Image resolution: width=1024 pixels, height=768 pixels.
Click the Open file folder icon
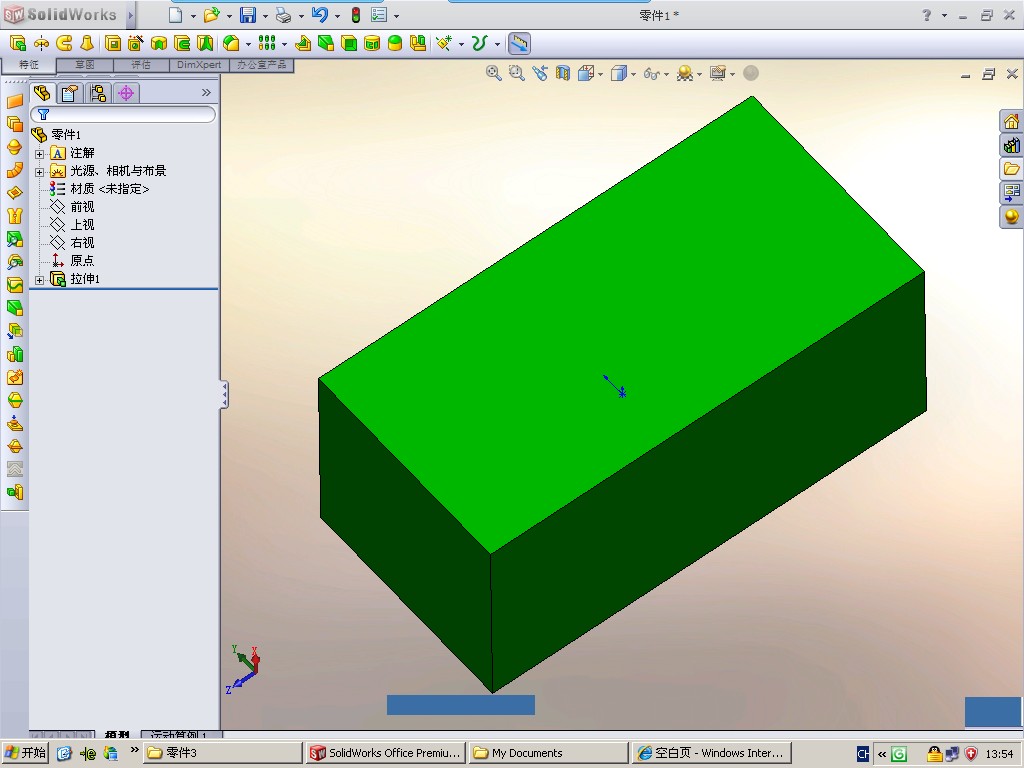point(211,14)
